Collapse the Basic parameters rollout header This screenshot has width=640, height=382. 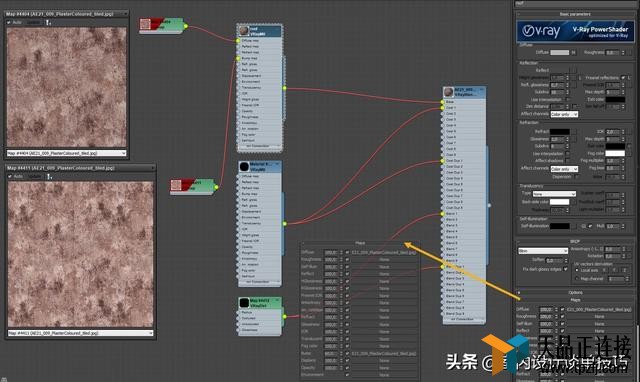tap(575, 14)
